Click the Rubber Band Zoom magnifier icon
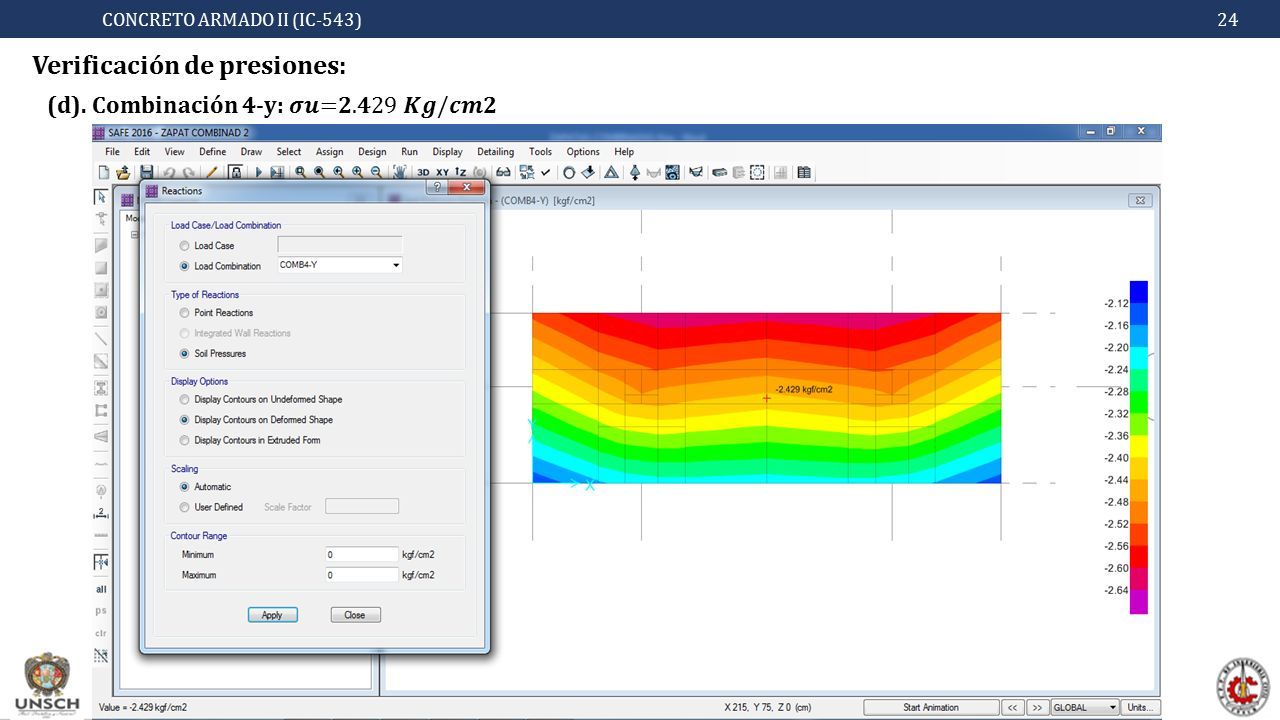1280x720 pixels. [300, 172]
